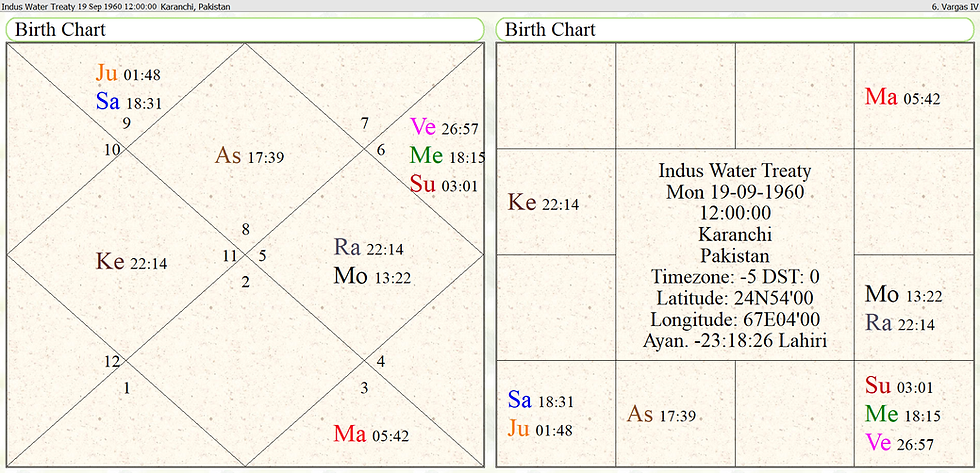Image resolution: width=980 pixels, height=473 pixels.
Task: Click house number 7 in the diamond chart
Action: pyautogui.click(x=364, y=124)
